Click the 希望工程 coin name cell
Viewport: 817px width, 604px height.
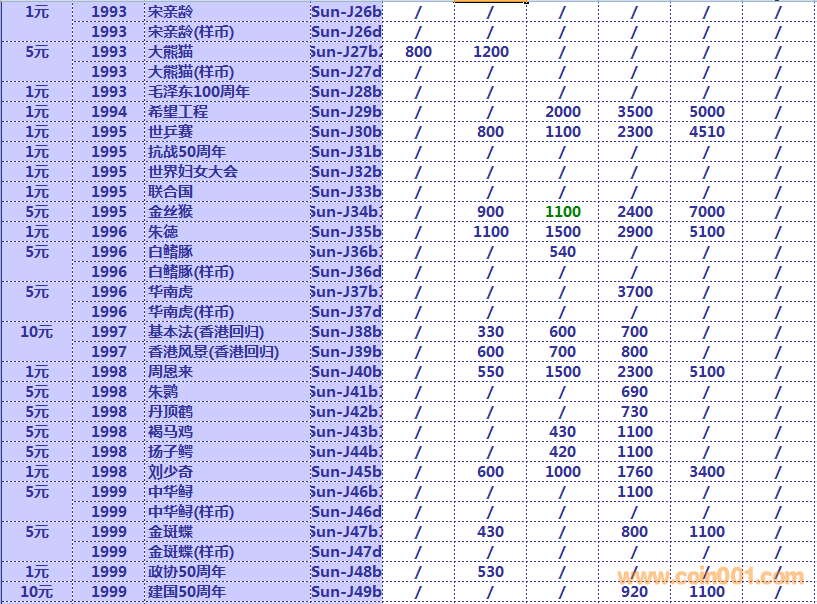point(178,112)
